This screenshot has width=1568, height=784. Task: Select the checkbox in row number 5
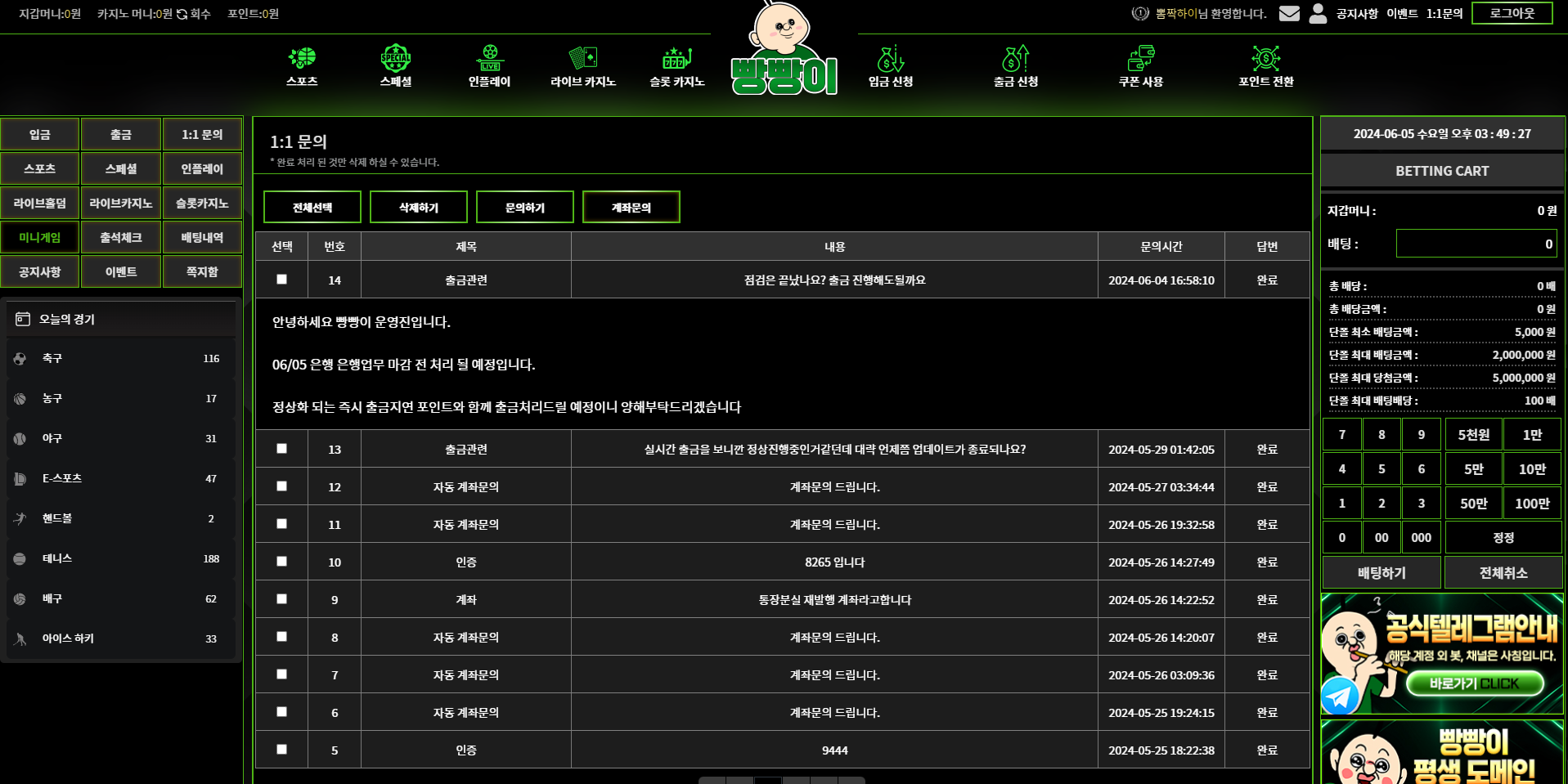tap(281, 750)
